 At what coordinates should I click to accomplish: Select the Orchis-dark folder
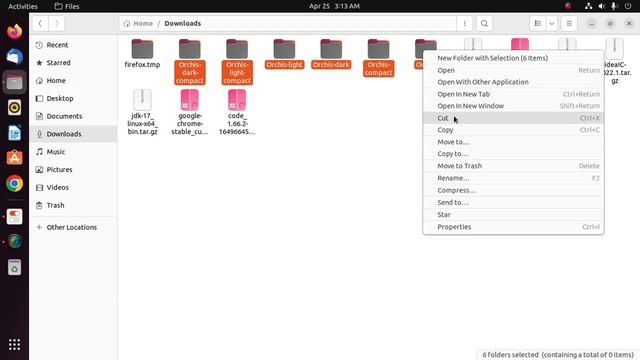[331, 53]
